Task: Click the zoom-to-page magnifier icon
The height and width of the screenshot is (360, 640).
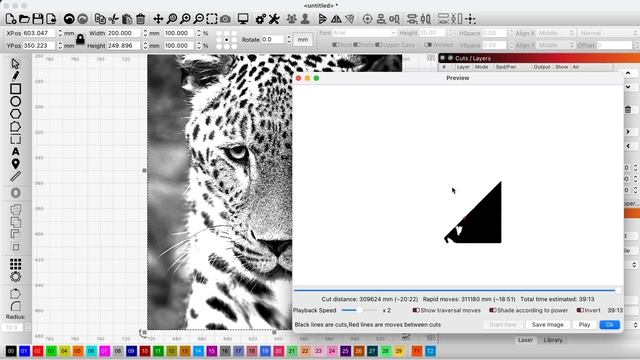Action: coord(172,19)
